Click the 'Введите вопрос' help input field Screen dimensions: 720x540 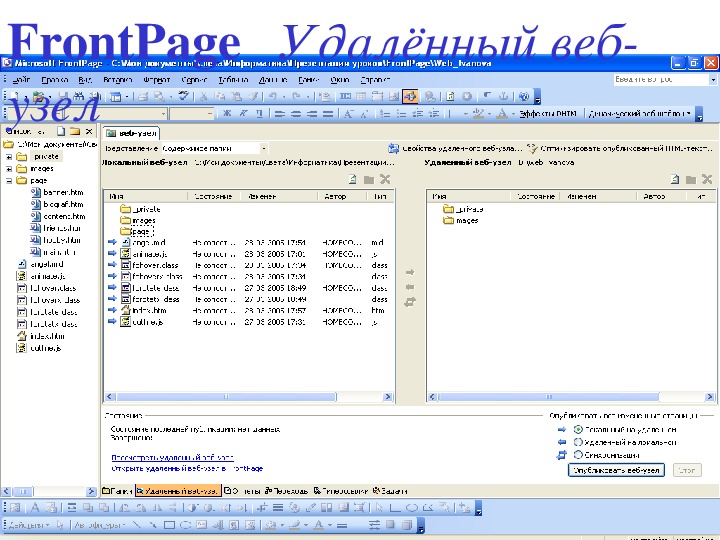[661, 79]
